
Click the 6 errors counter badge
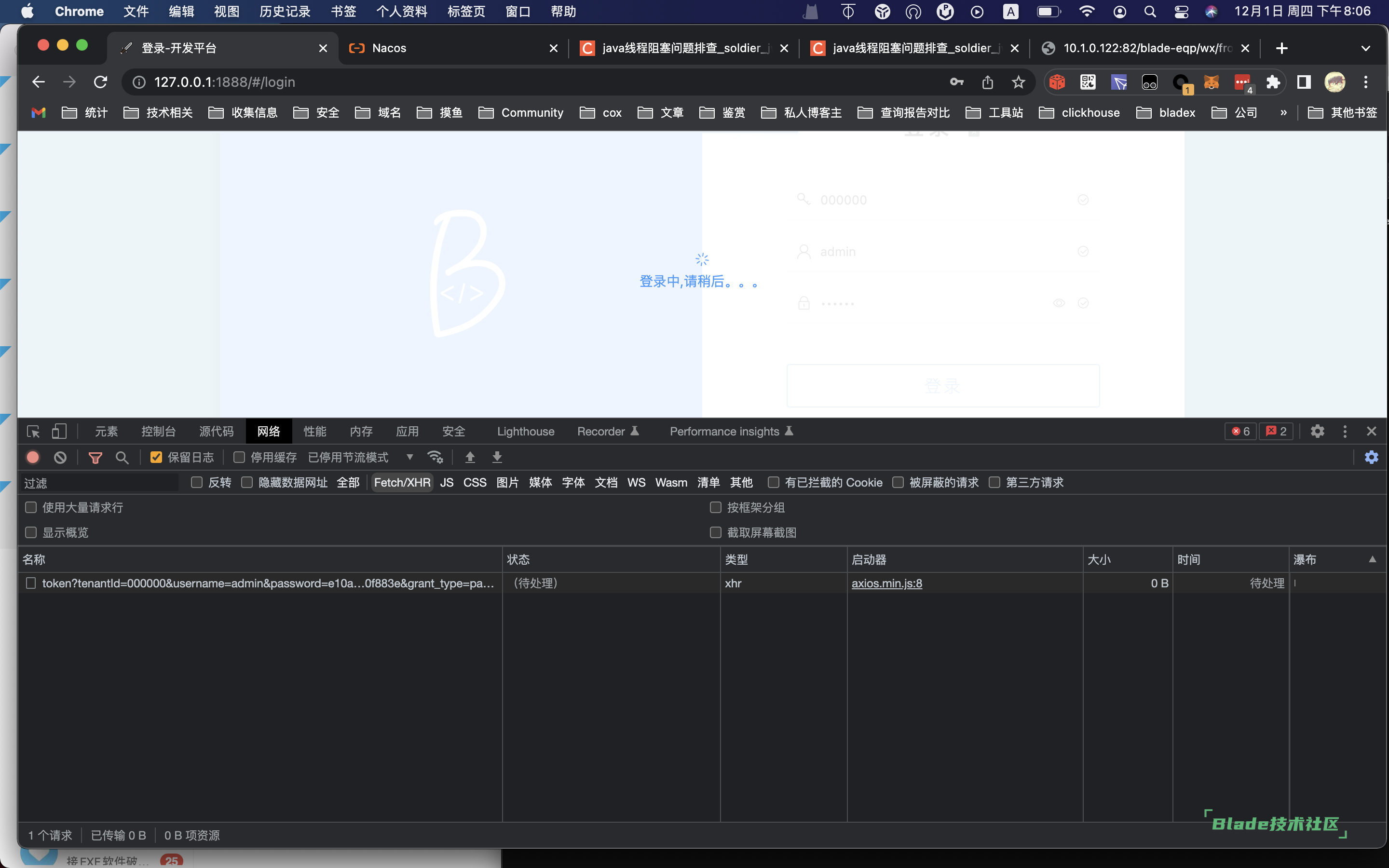pos(1240,431)
